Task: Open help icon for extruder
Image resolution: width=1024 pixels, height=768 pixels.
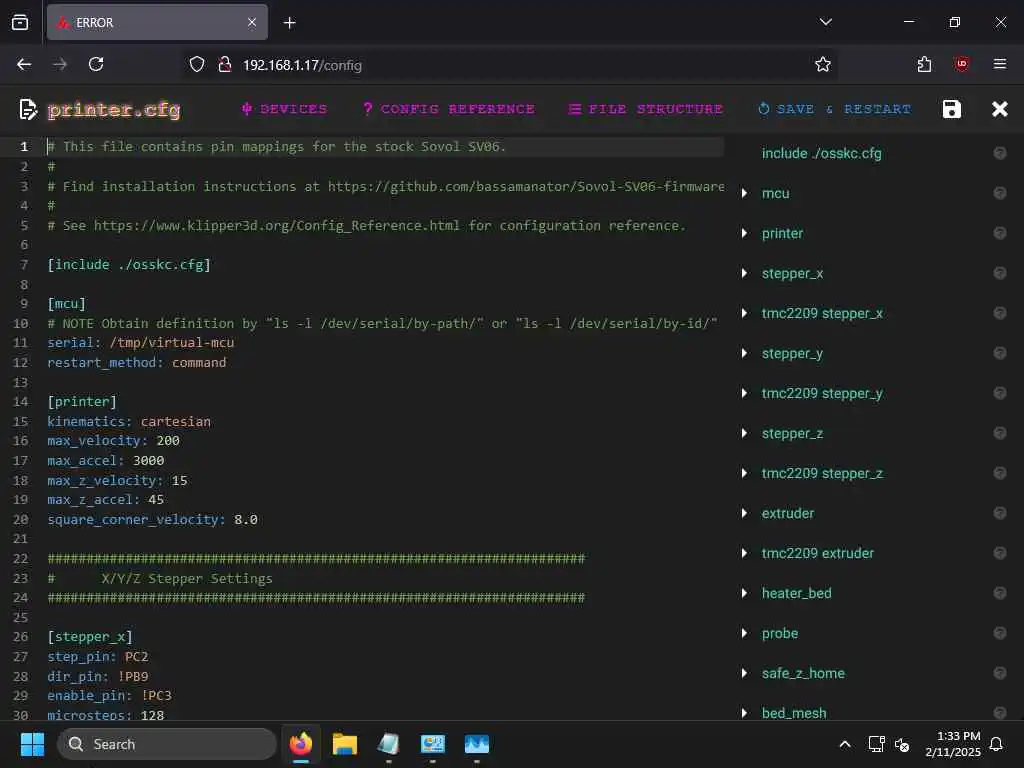Action: pos(999,513)
